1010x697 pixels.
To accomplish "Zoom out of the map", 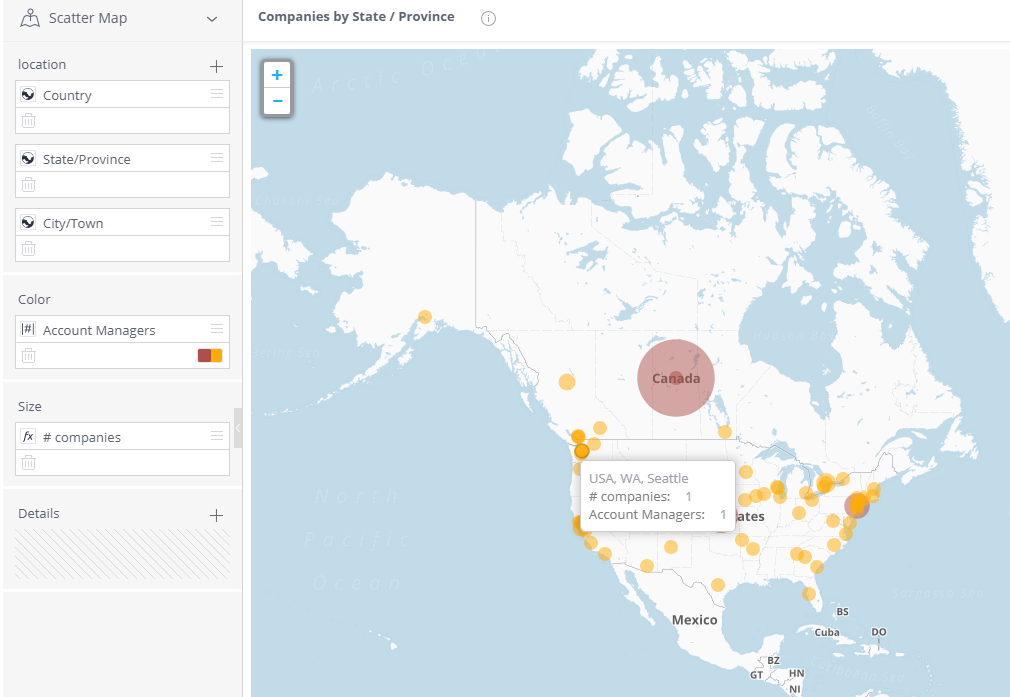I will click(277, 100).
